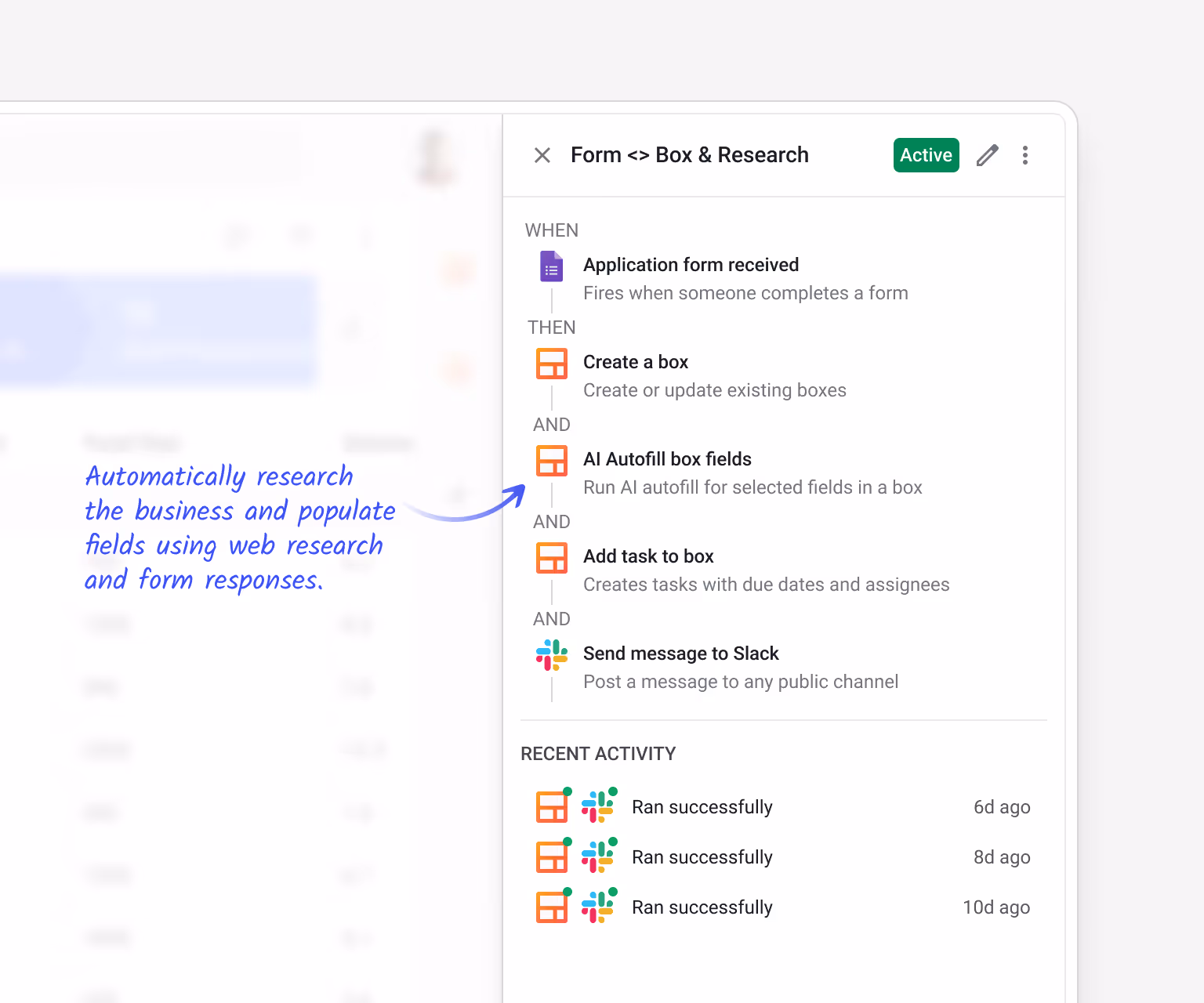
Task: Click the Slack icon in 10d ago activity row
Action: [x=598, y=907]
